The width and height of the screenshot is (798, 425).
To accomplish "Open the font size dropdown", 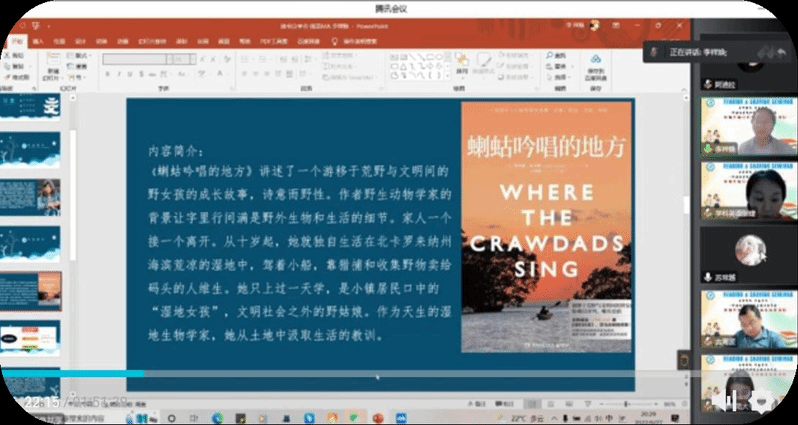I will pos(192,58).
